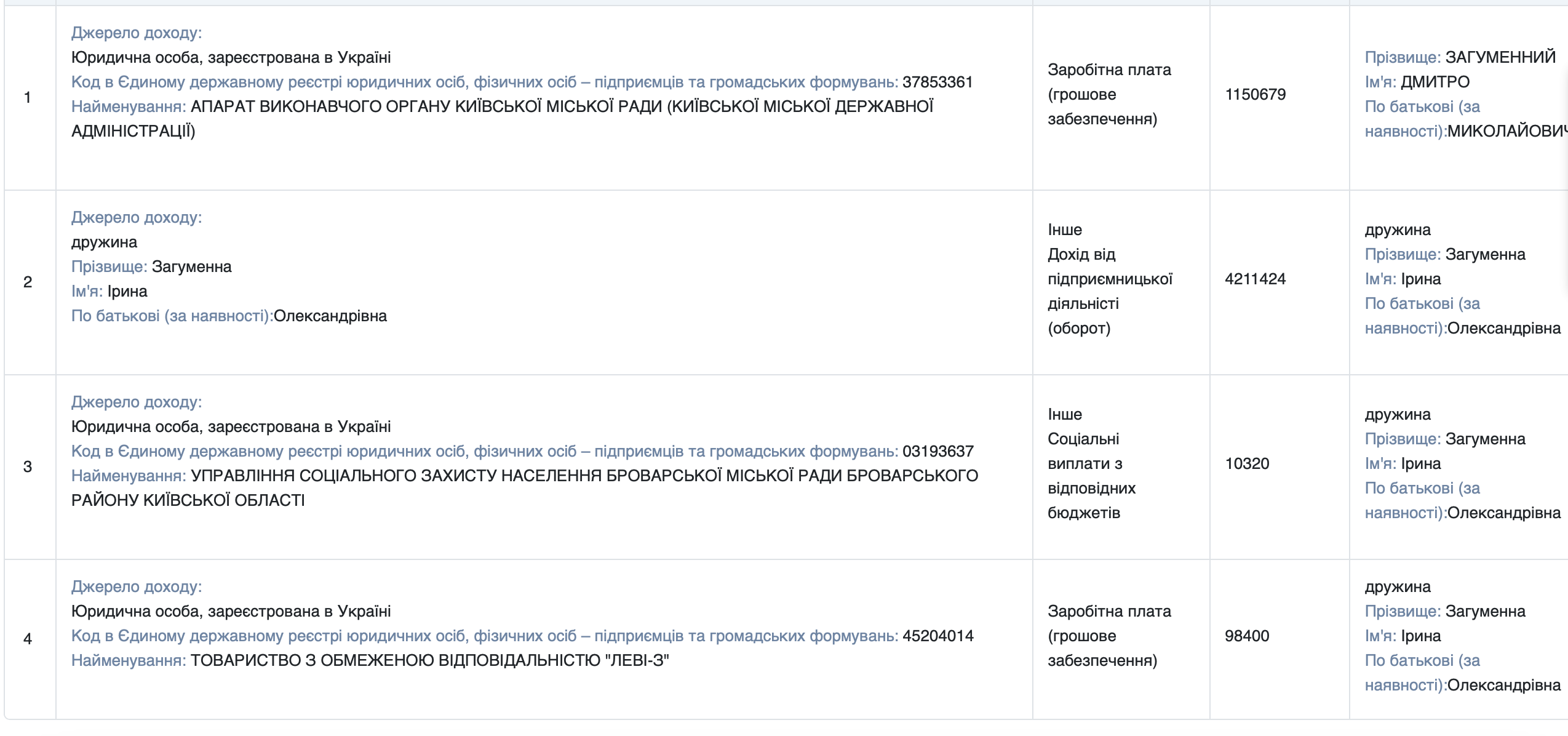The height and width of the screenshot is (736, 1568).
Task: Click АПАРАТ ВИКОНАВЧОГО ОРГАНУ organization name
Action: coord(502,119)
